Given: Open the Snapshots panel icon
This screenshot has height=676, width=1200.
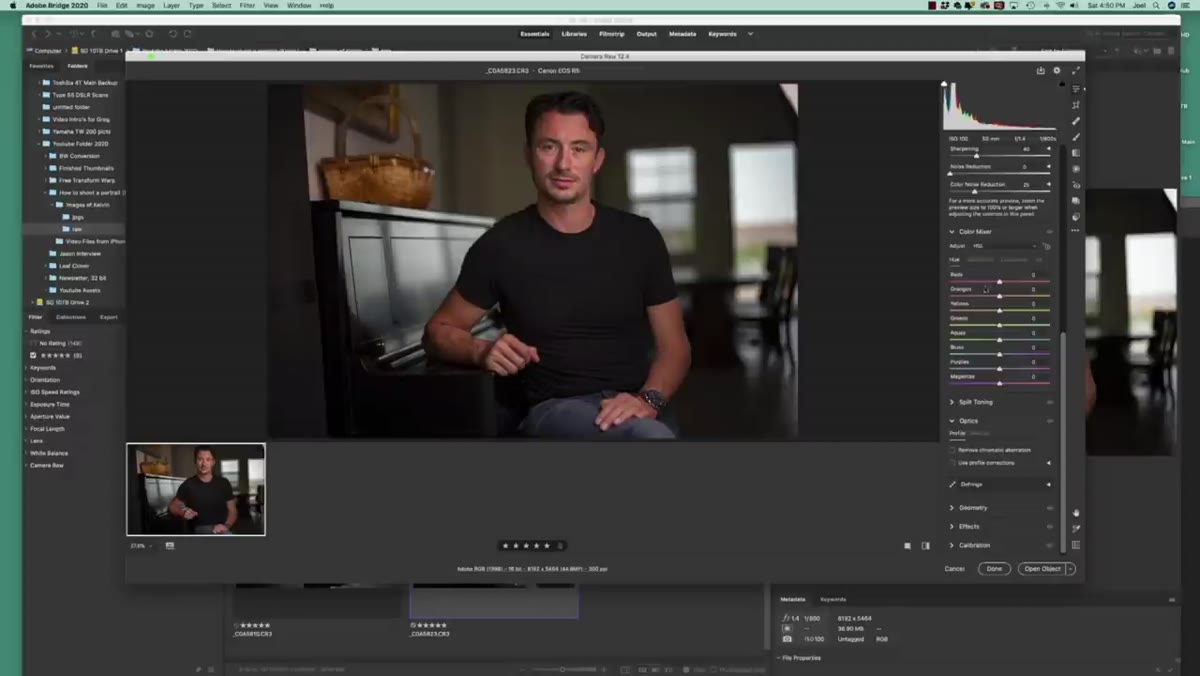Looking at the screenshot, I should [x=1076, y=201].
